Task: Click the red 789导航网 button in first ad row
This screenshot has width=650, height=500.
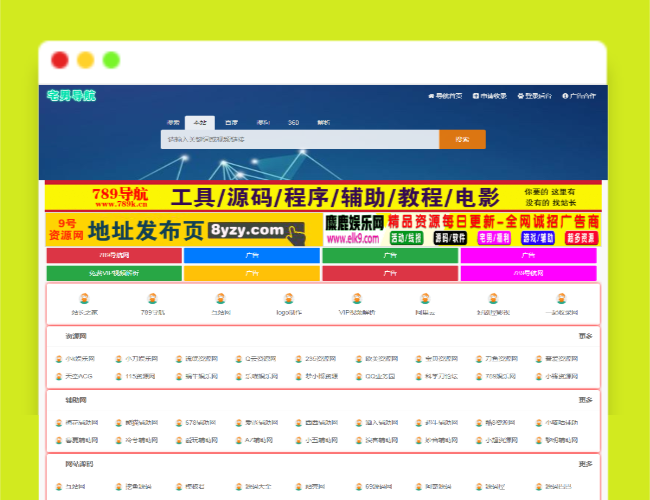Action: click(x=114, y=255)
